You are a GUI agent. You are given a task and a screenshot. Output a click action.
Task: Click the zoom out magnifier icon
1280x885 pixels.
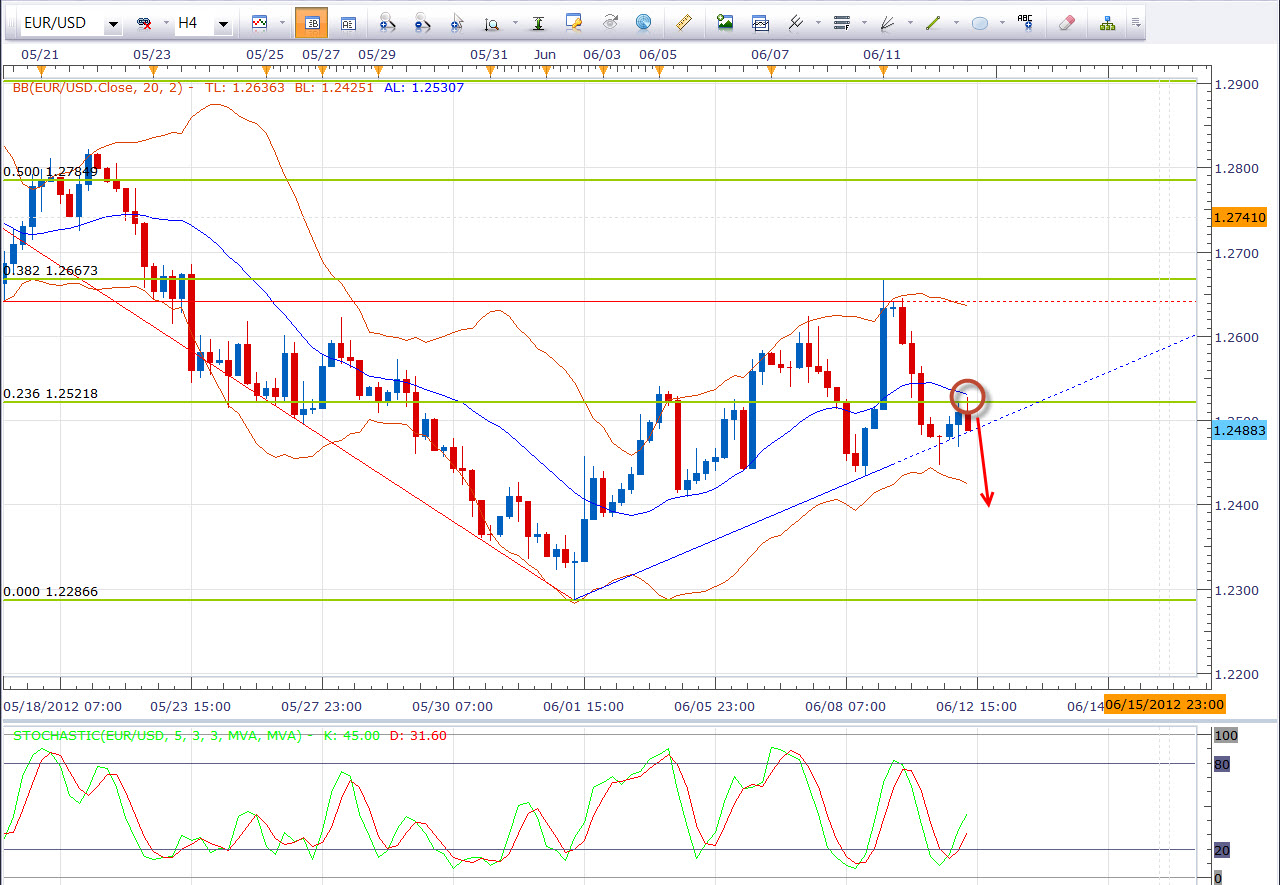pos(422,22)
